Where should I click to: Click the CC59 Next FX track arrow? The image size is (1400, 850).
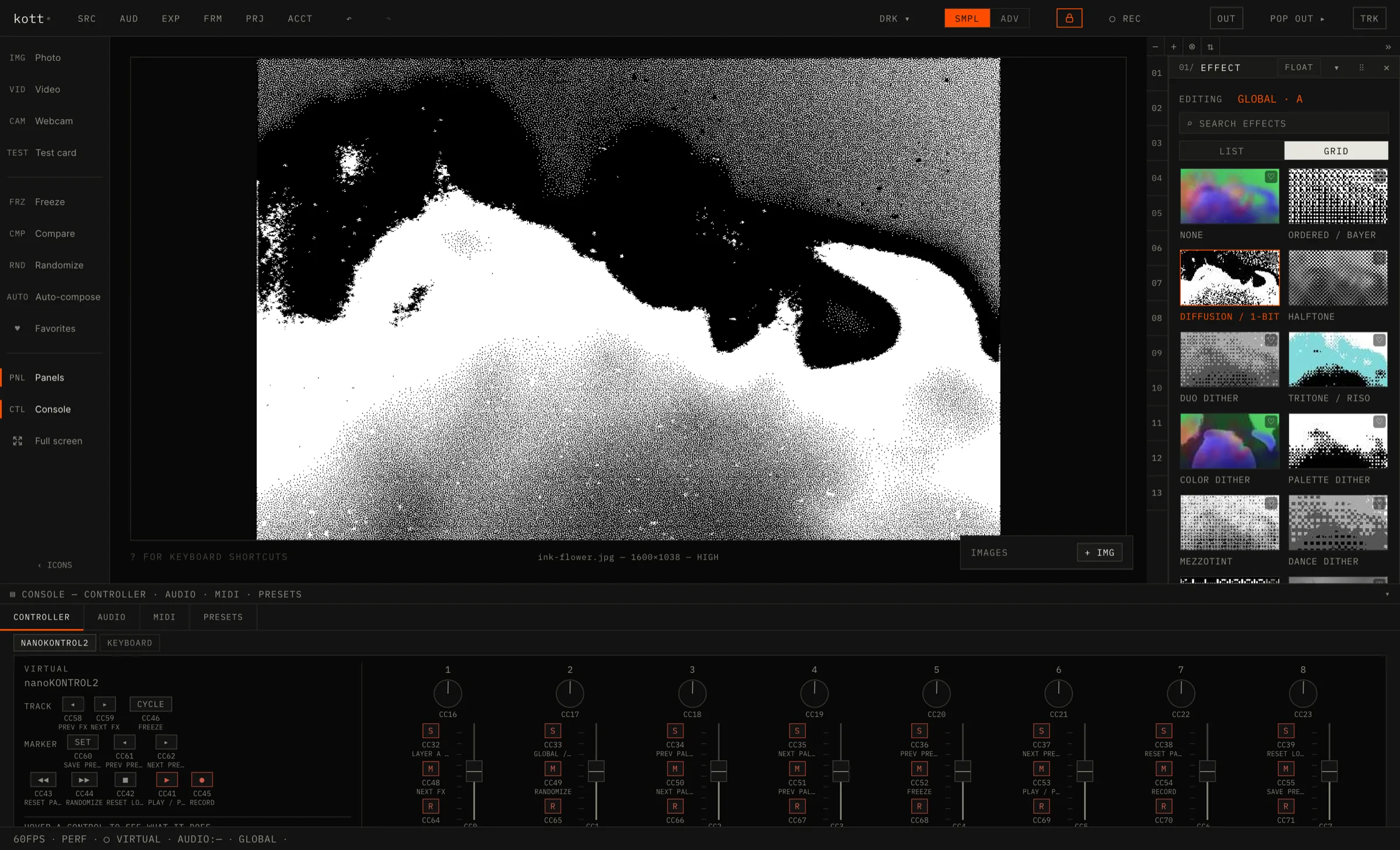[x=105, y=704]
